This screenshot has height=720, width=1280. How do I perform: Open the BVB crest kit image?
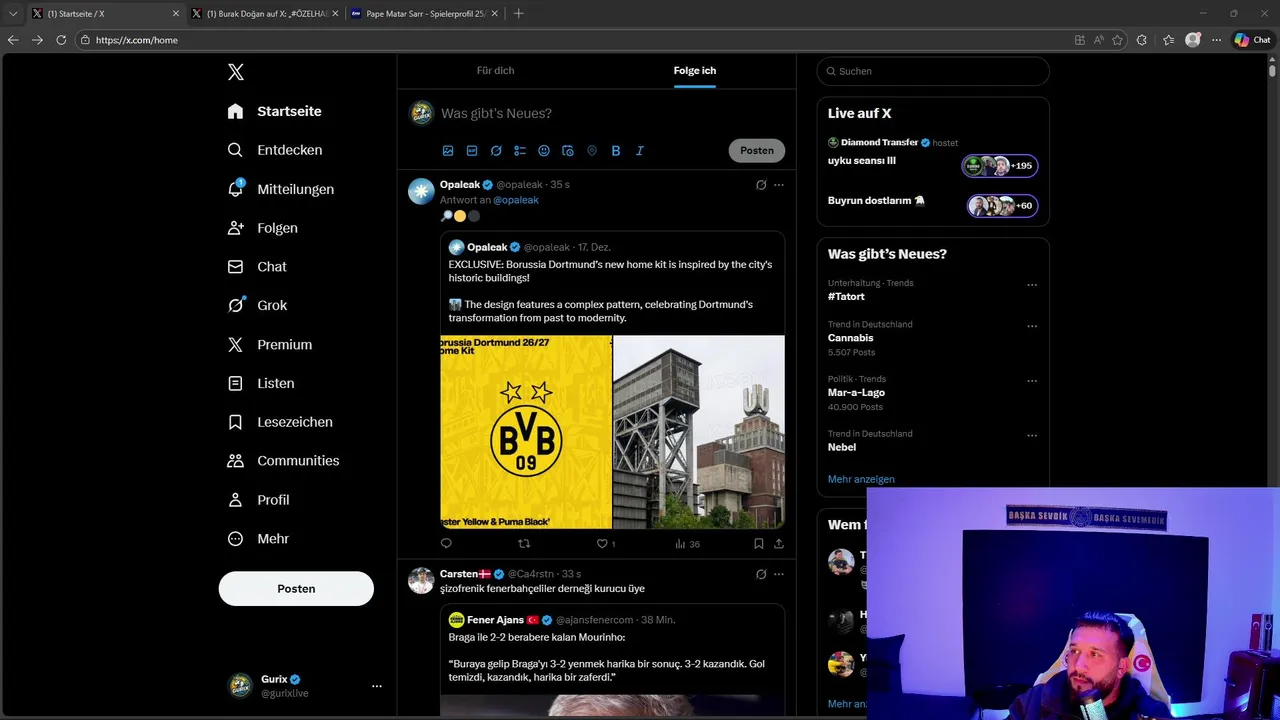[526, 432]
